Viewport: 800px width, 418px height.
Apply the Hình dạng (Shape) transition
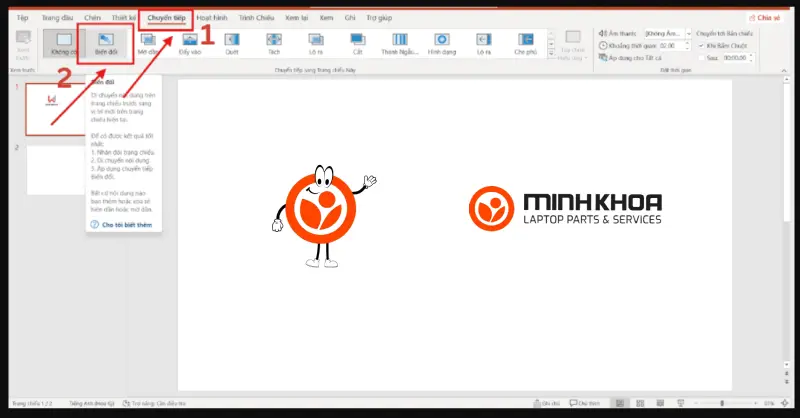click(442, 44)
